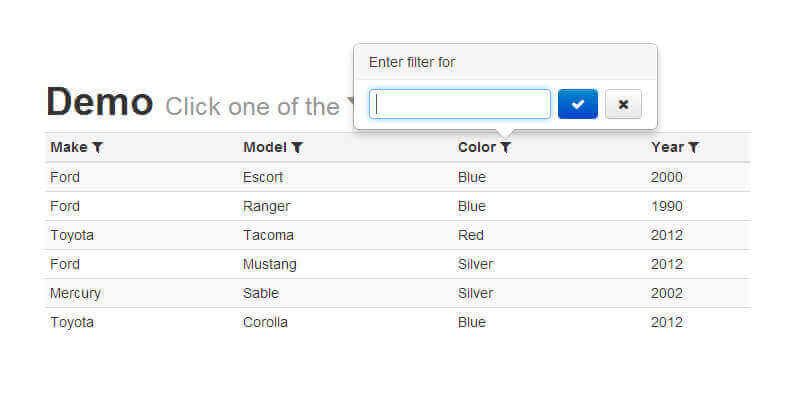Viewport: 800px width, 400px height.
Task: Click the Year column header text
Action: pyautogui.click(x=667, y=147)
